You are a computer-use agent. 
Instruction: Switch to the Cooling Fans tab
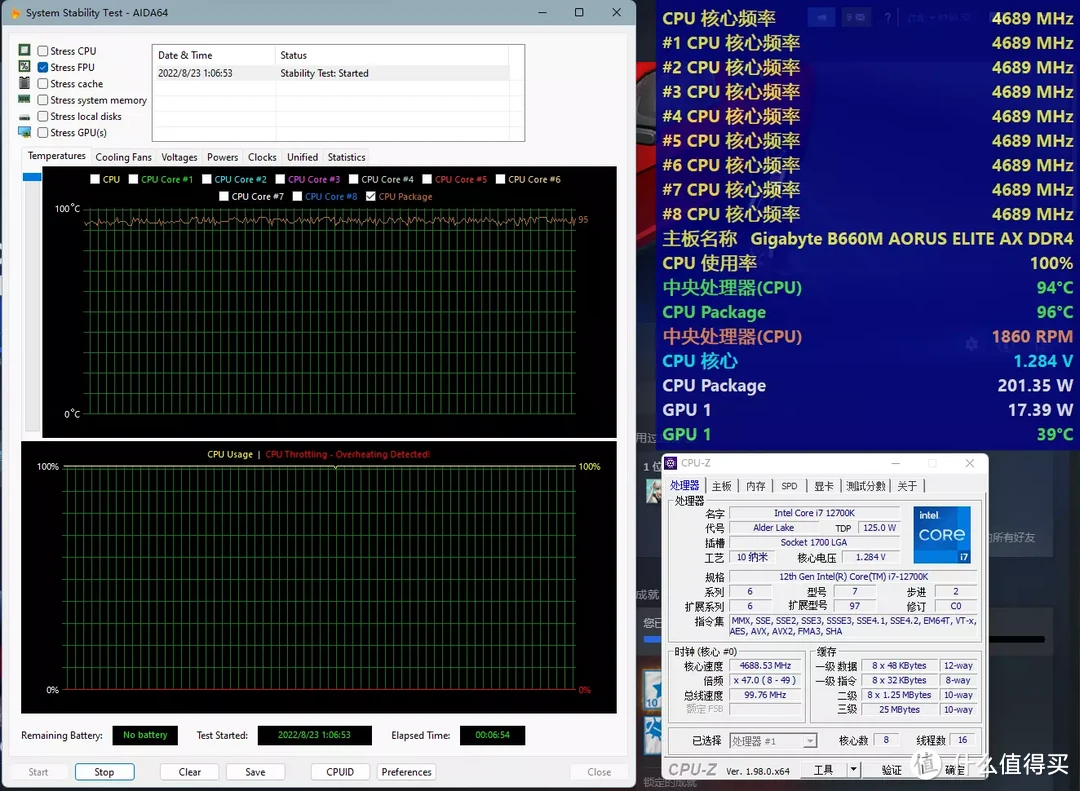coord(124,157)
